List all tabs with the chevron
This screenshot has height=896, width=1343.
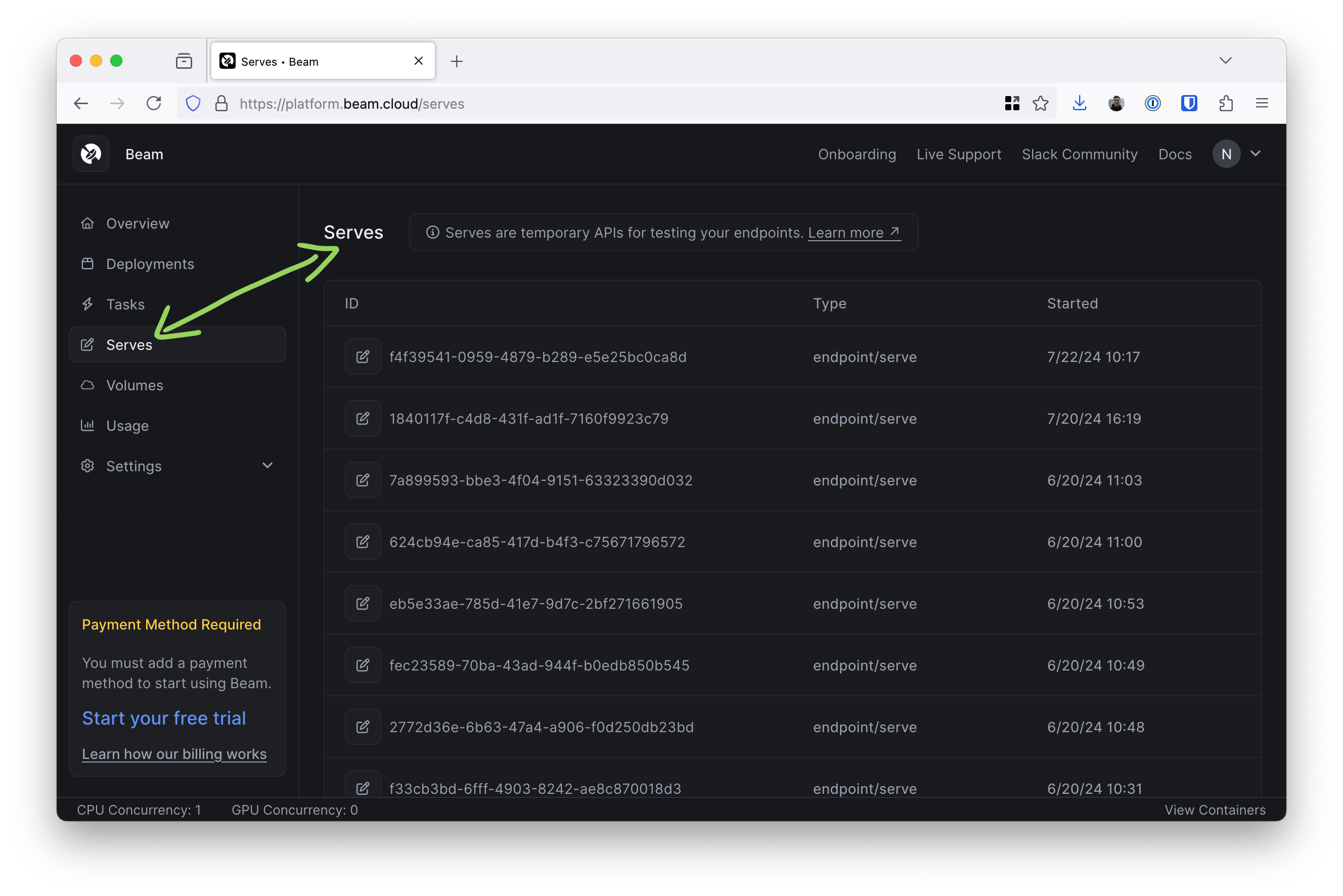1225,61
